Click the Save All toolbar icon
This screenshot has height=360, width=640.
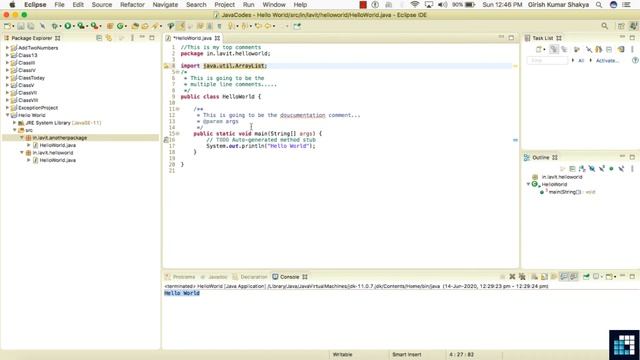pos(31,26)
